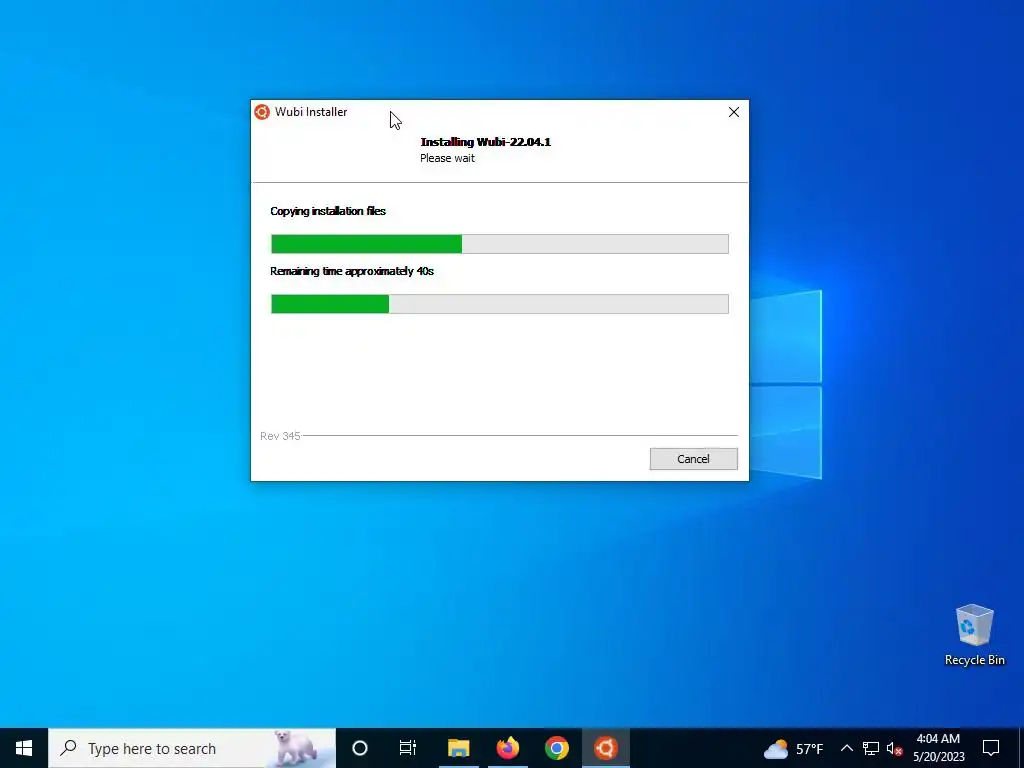Open the clock showing 4:04 AM
The width and height of the screenshot is (1024, 768).
[938, 748]
